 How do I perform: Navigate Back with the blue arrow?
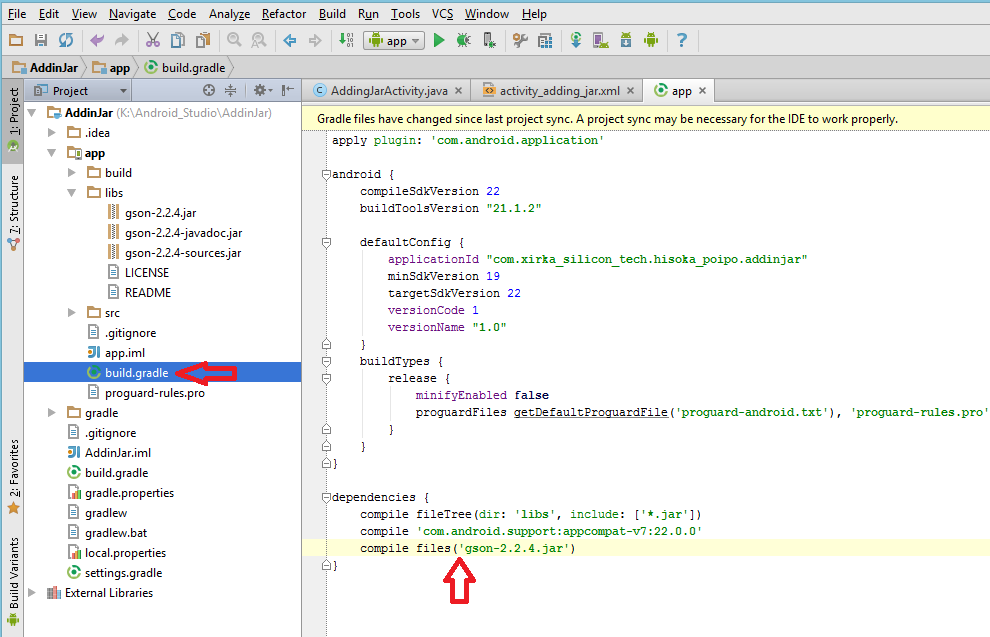[x=290, y=40]
